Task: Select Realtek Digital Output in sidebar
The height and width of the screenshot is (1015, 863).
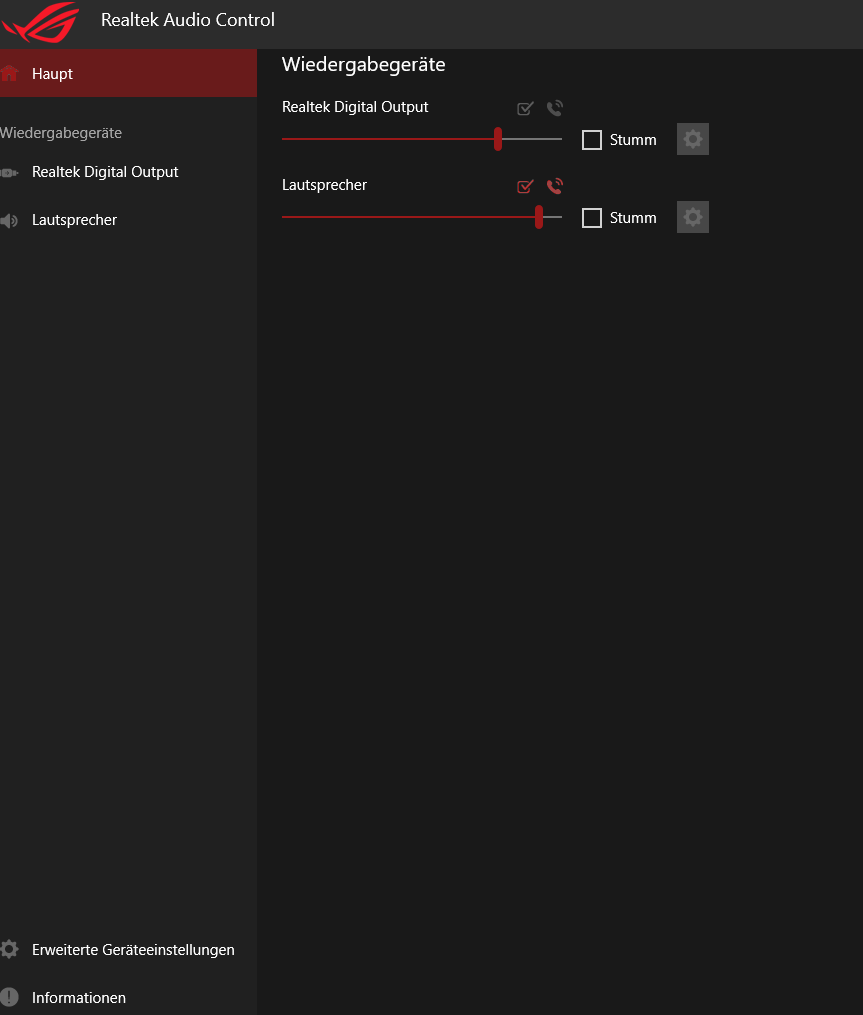Action: point(128,172)
